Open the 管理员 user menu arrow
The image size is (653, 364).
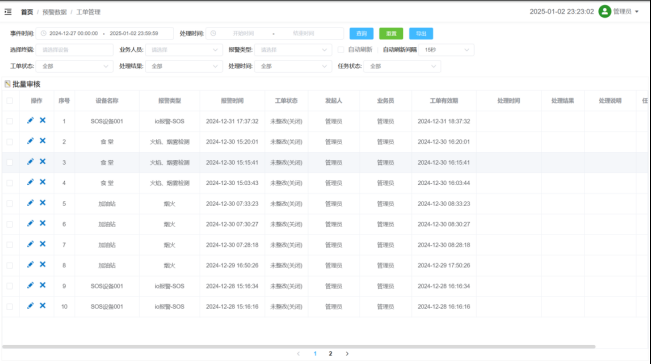(637, 12)
